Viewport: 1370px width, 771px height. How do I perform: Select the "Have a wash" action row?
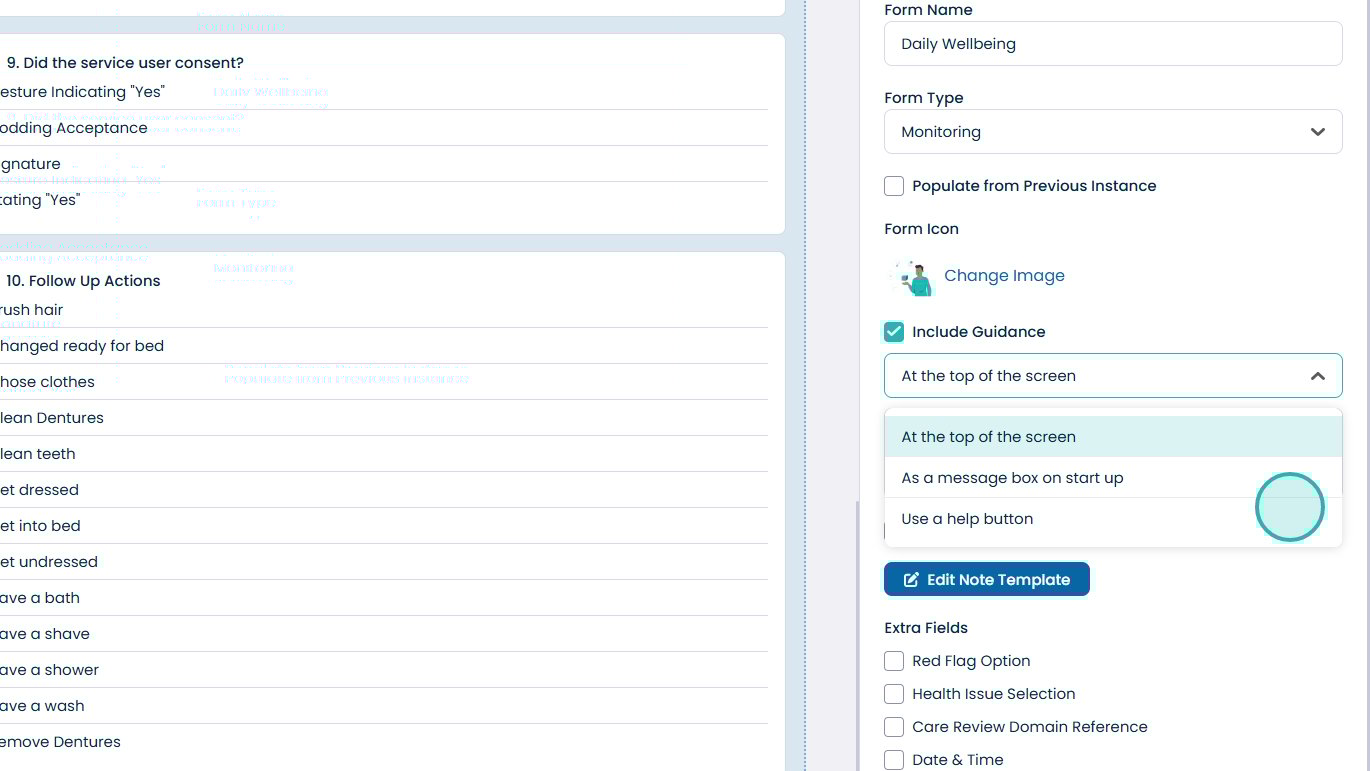(x=384, y=706)
